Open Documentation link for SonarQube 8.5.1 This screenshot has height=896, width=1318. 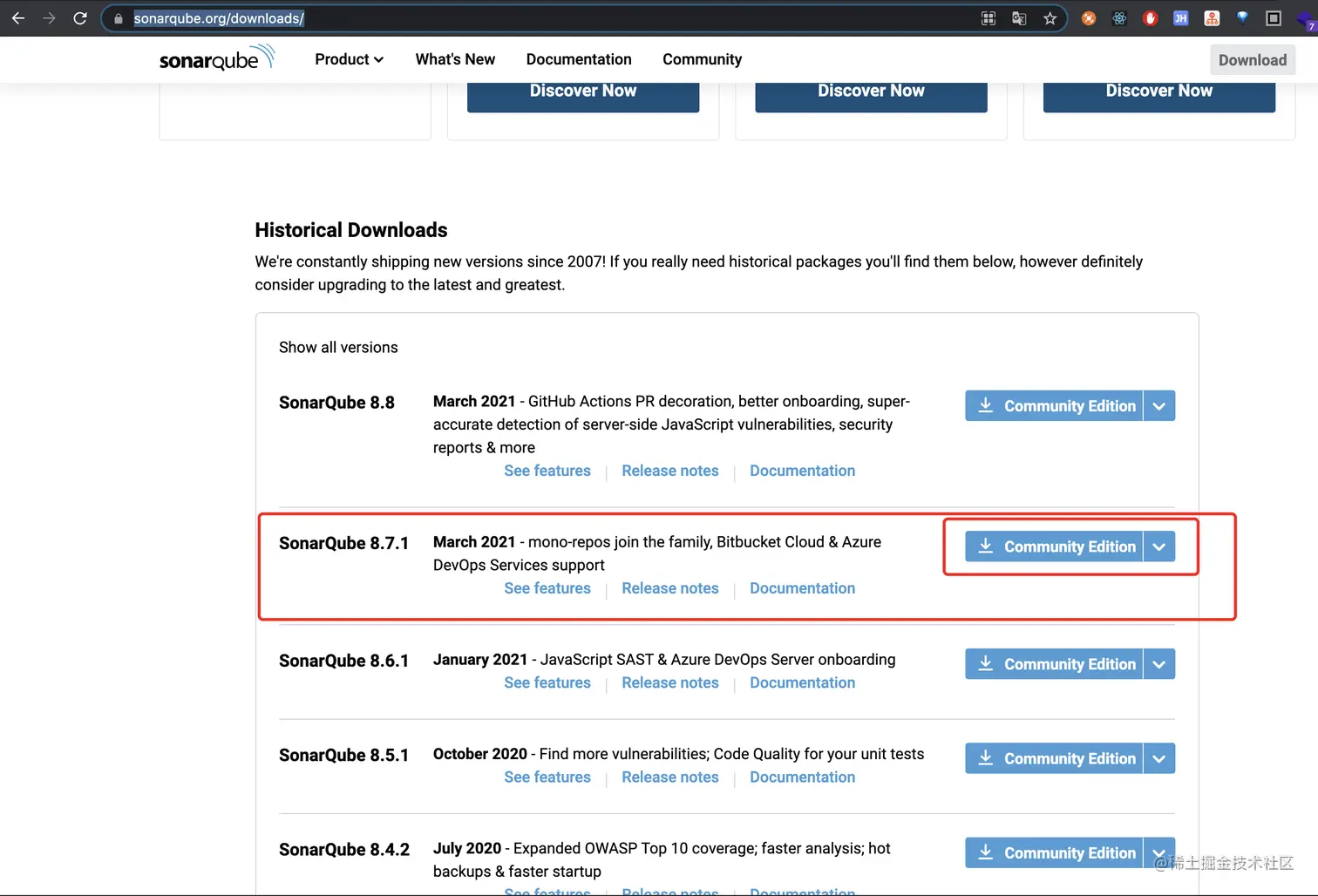pyautogui.click(x=803, y=777)
